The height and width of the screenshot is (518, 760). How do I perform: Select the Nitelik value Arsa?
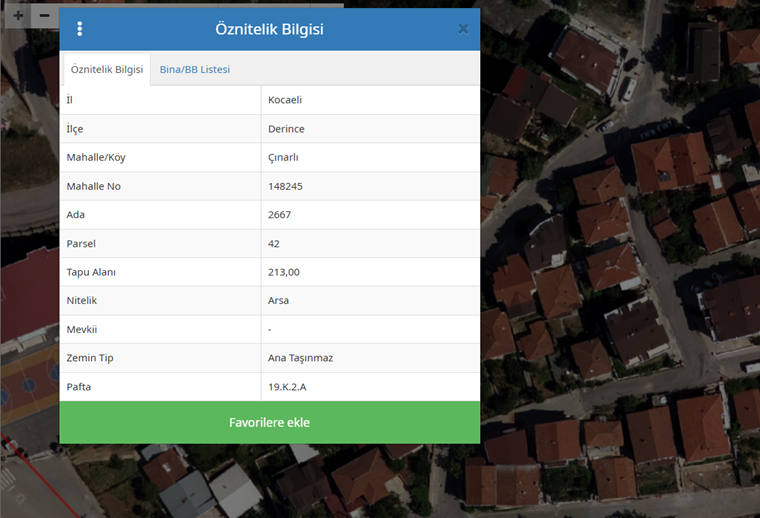278,300
